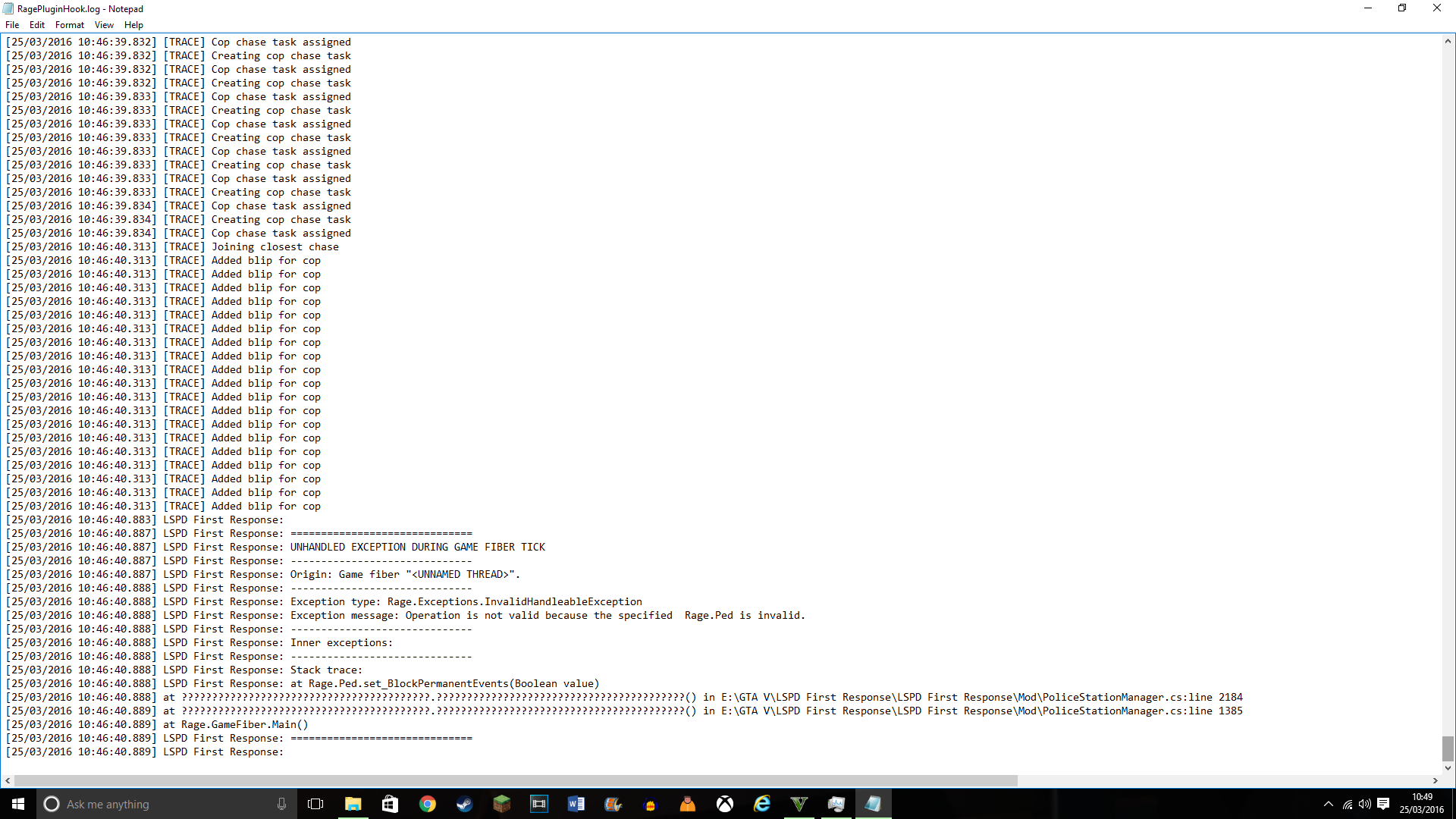Open Microsoft Word from the taskbar
The image size is (1456, 819).
(576, 804)
